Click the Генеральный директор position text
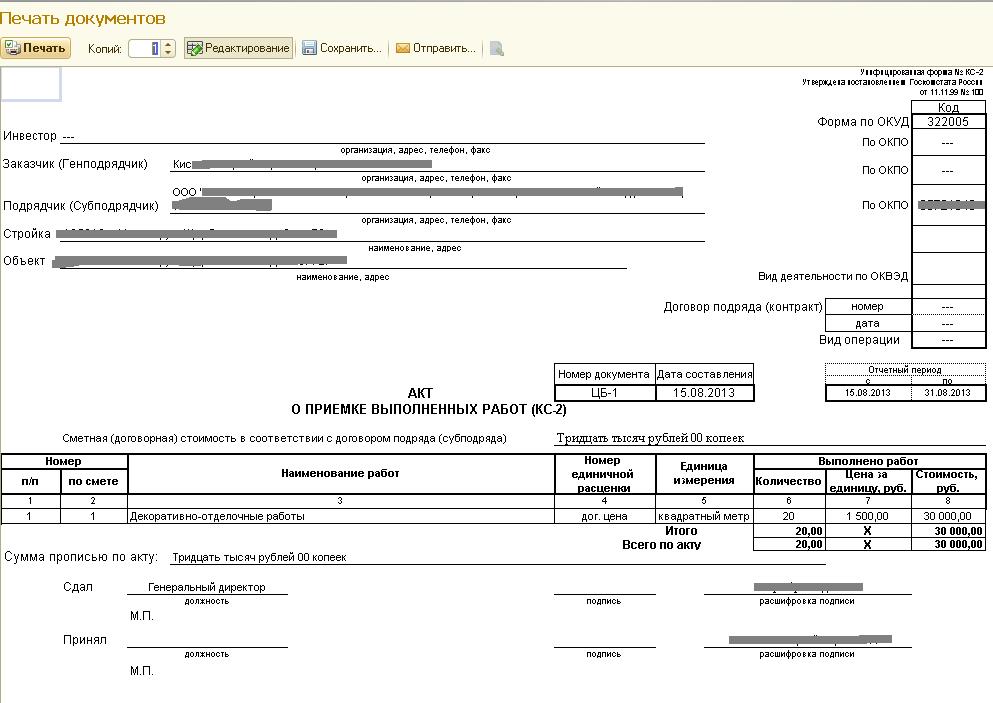This screenshot has height=703, width=993. [x=206, y=587]
